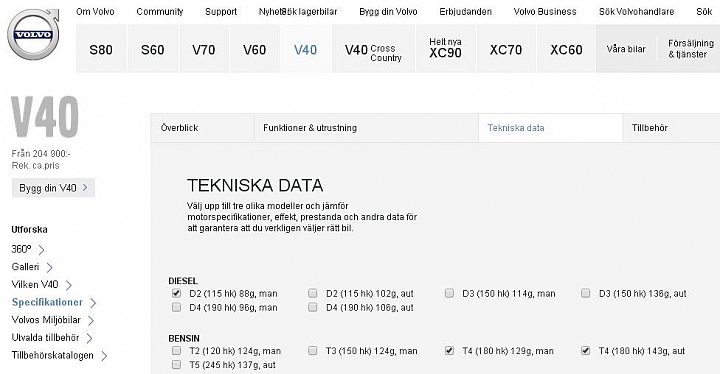Click the chevron next to Vilken V40
This screenshot has height=374, width=720.
coord(68,285)
